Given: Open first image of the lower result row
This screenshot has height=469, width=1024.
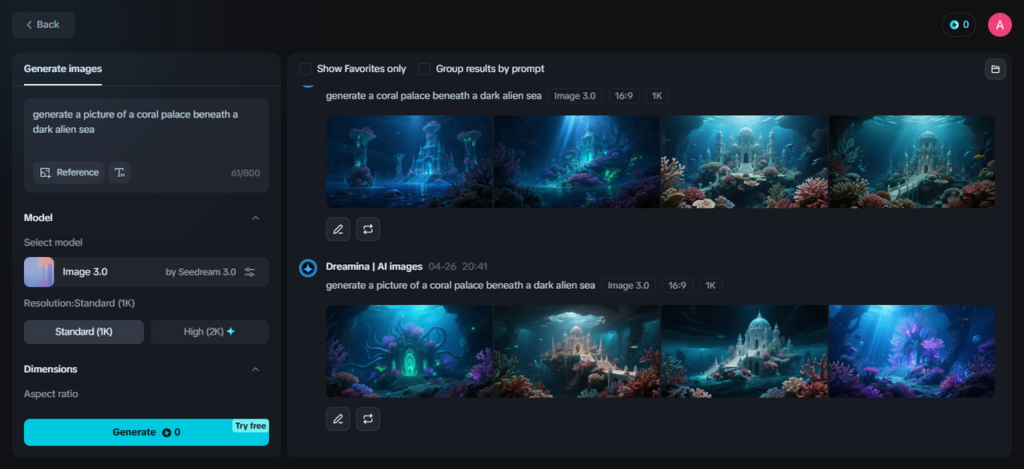Looking at the screenshot, I should click(409, 351).
